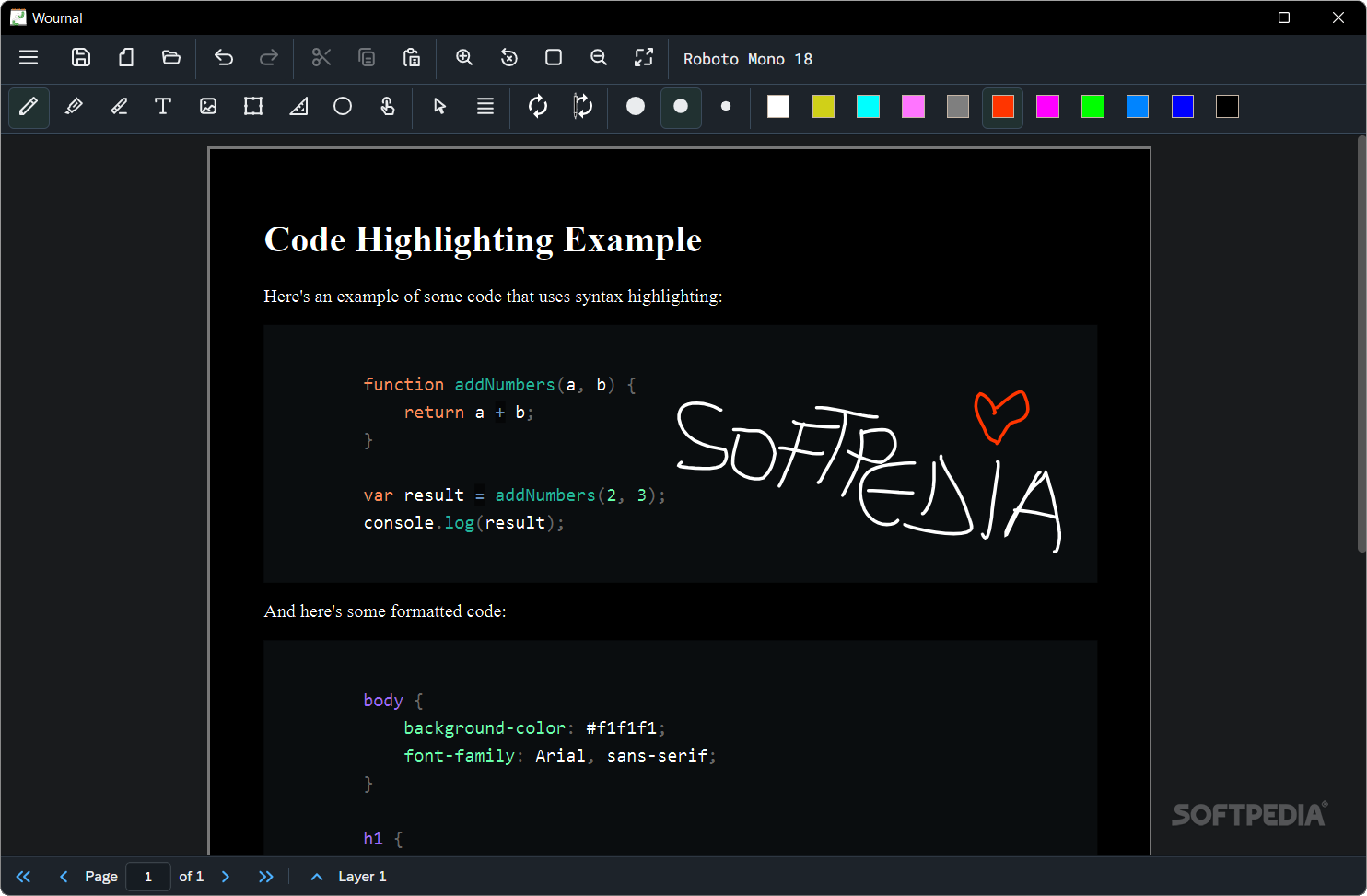The height and width of the screenshot is (896, 1367).
Task: Click the Code Highlighting Example heading
Action: (x=483, y=239)
